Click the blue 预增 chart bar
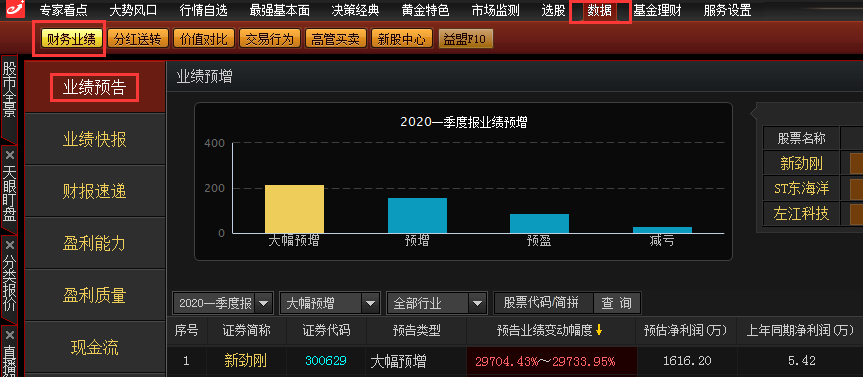The height and width of the screenshot is (377, 863). point(417,216)
